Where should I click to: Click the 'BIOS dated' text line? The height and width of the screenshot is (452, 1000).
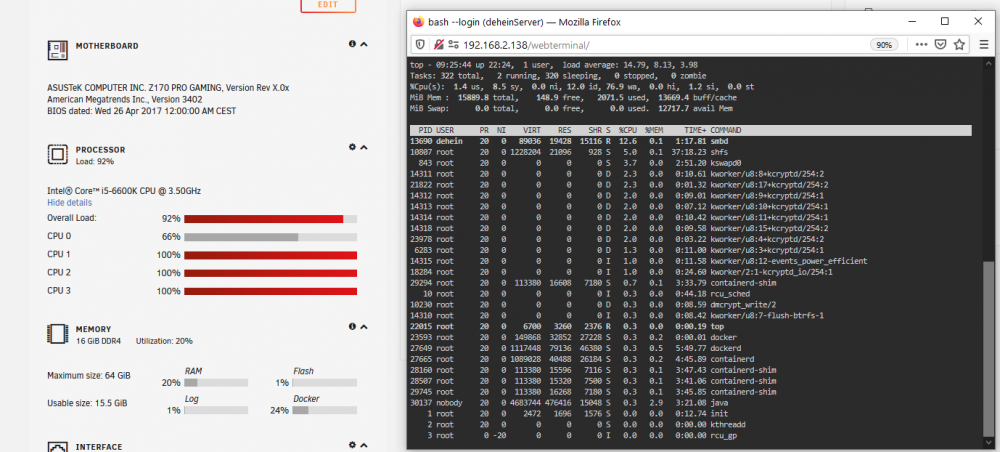click(x=142, y=111)
